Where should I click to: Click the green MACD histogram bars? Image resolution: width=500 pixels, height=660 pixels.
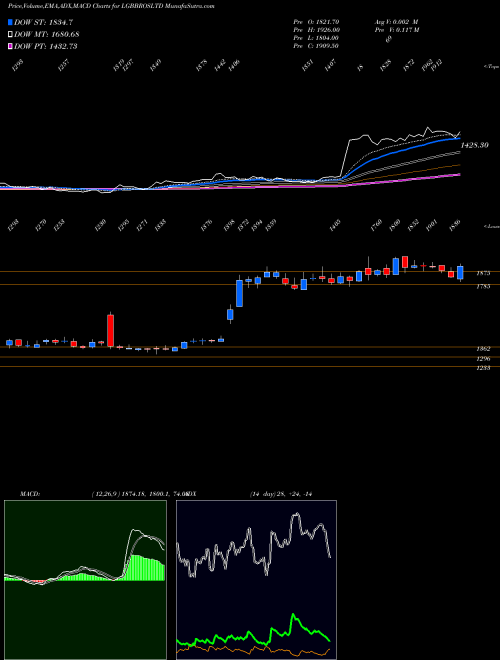pos(143,568)
